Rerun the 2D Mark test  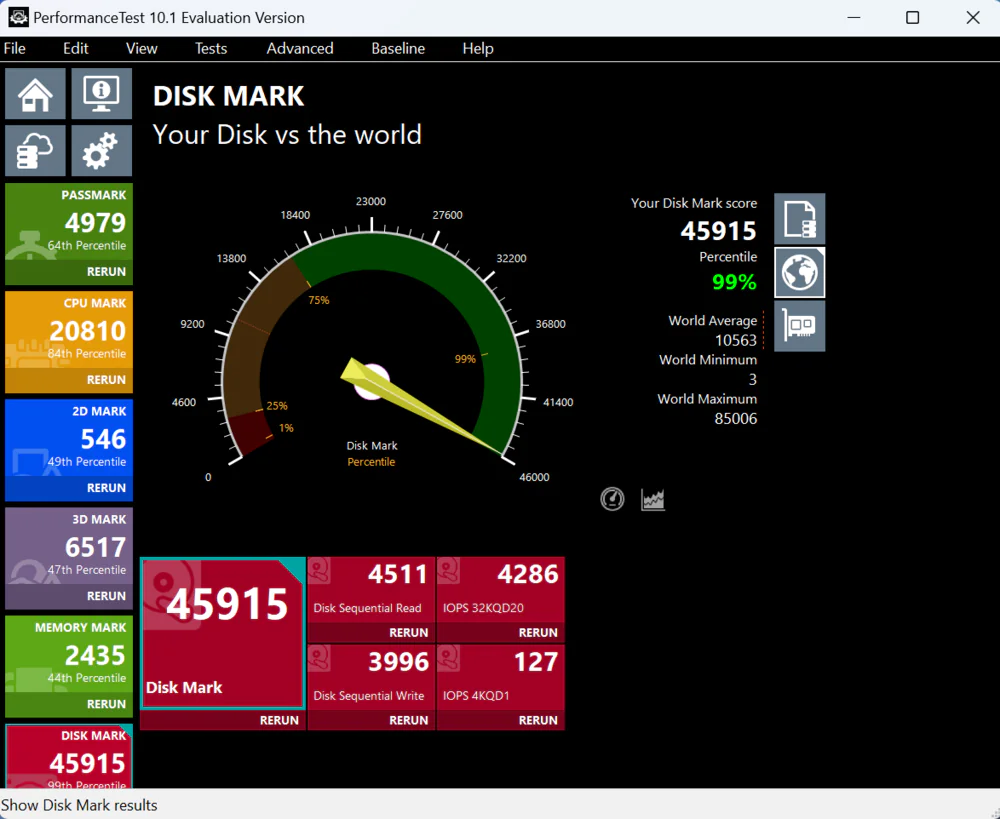(106, 488)
